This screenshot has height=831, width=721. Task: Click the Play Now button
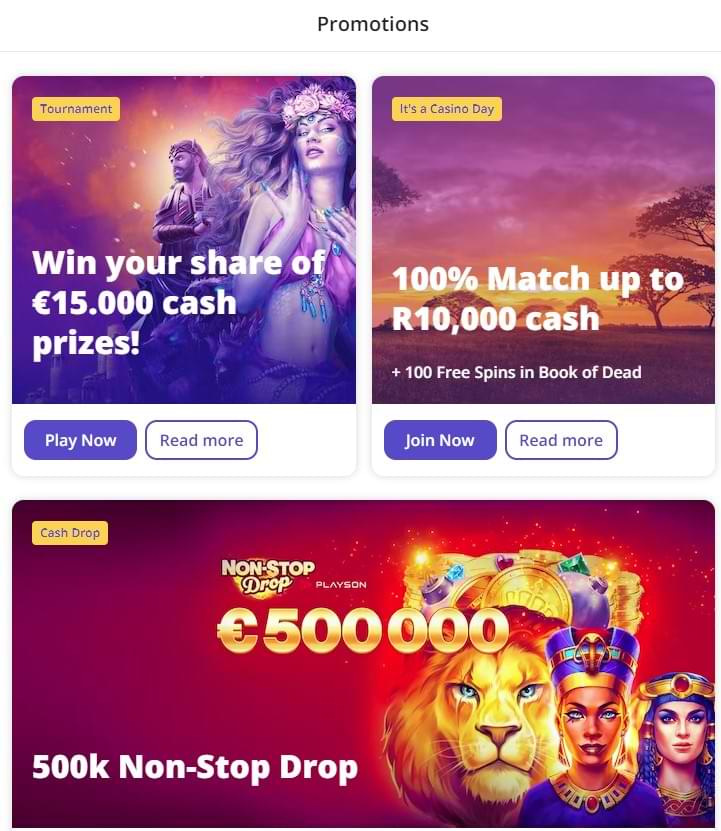(80, 440)
